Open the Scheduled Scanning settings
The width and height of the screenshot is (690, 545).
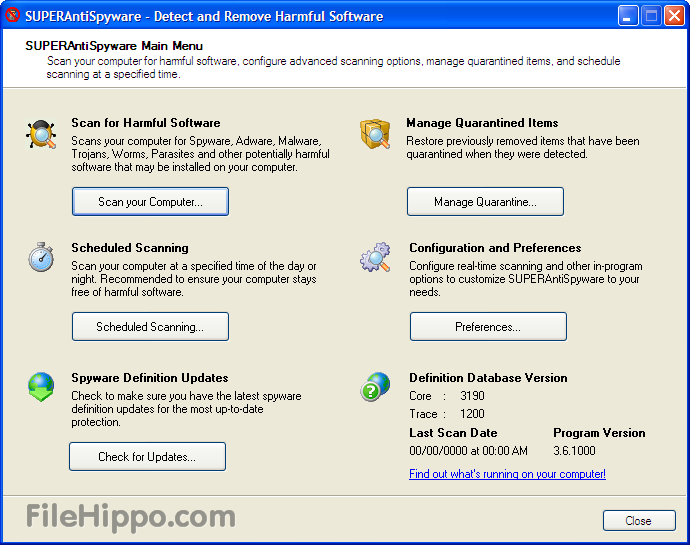(x=150, y=327)
